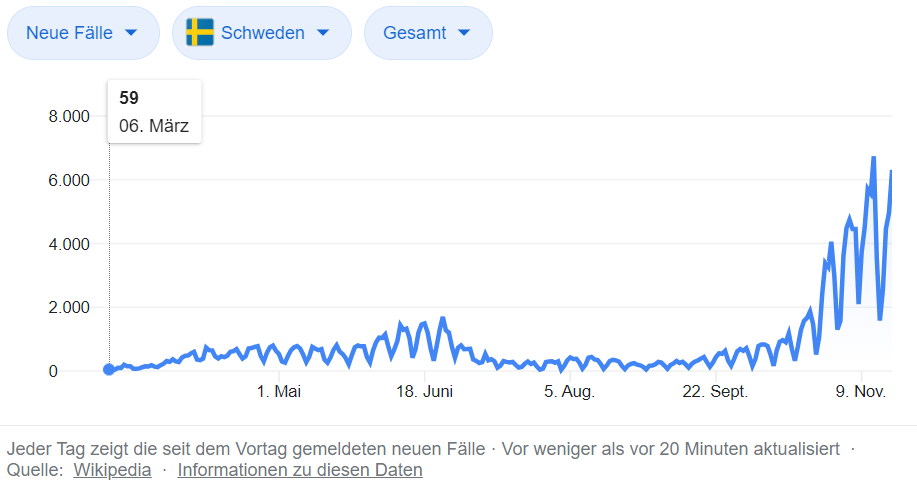The width and height of the screenshot is (917, 482).
Task: Click the 9. Nov. axis label
Action: click(862, 392)
